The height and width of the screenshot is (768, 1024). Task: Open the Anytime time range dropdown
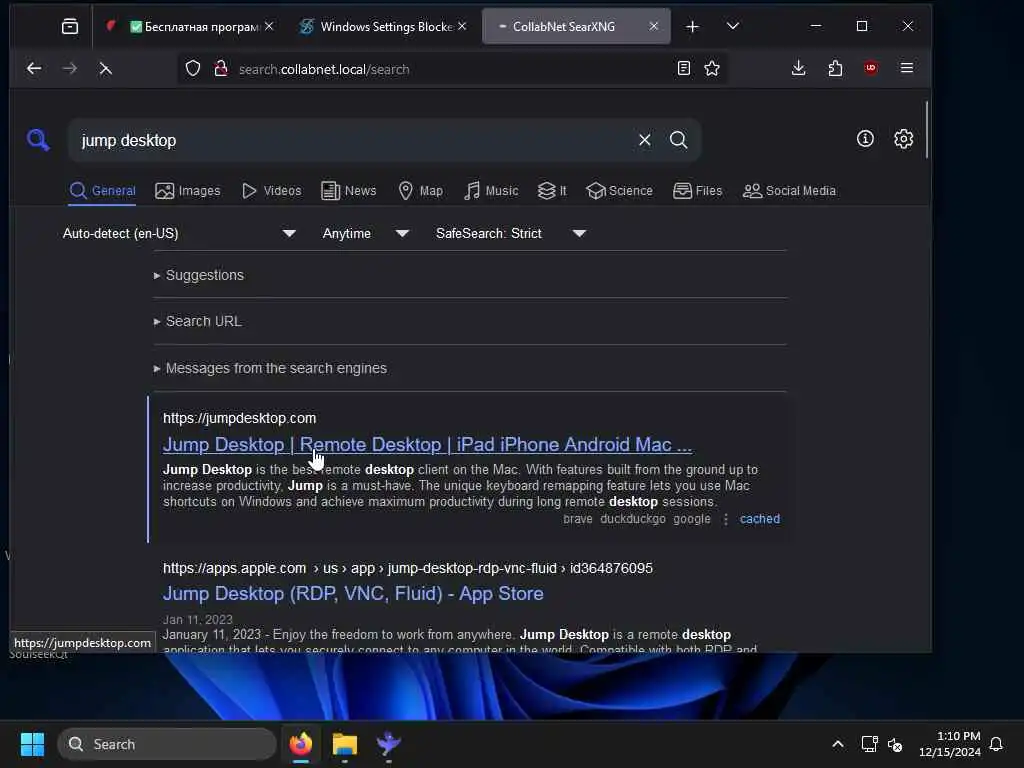366,233
